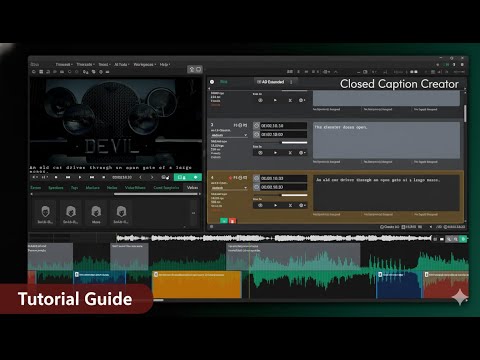Open the gear dropdown in event 4
Image resolution: width=480 pixels, height=360 pixels.
[x=302, y=205]
